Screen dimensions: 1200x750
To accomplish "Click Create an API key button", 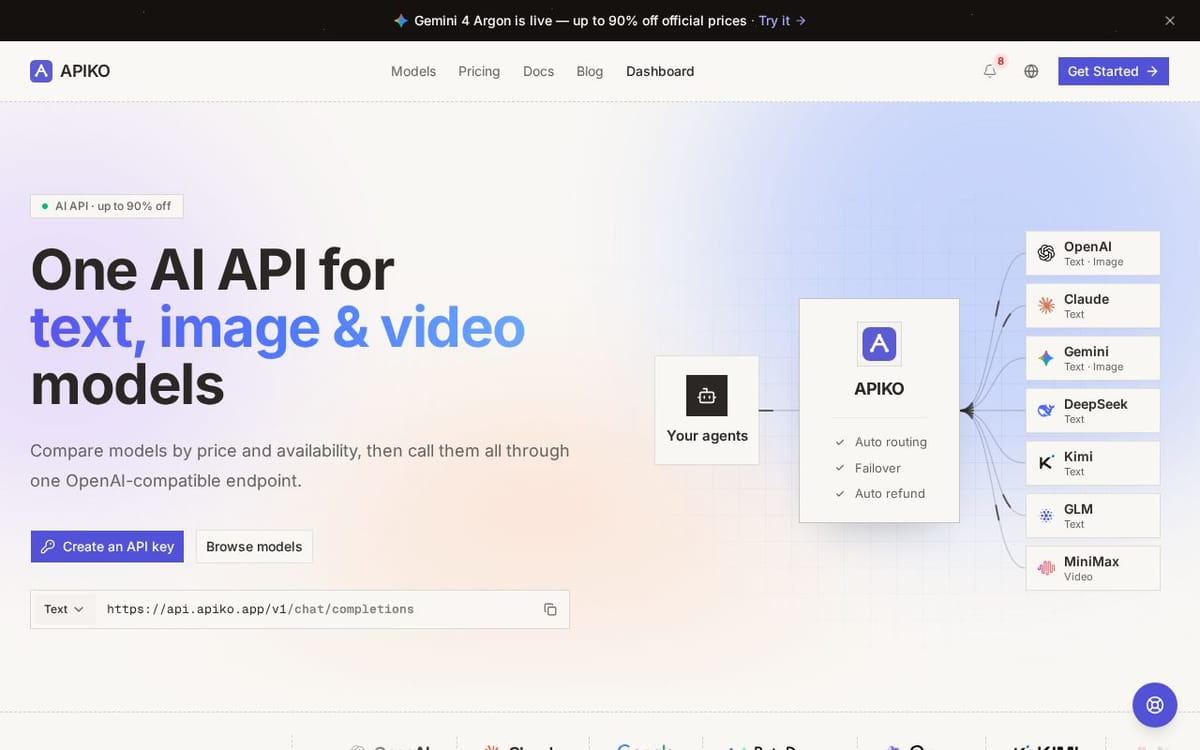I will coord(107,546).
